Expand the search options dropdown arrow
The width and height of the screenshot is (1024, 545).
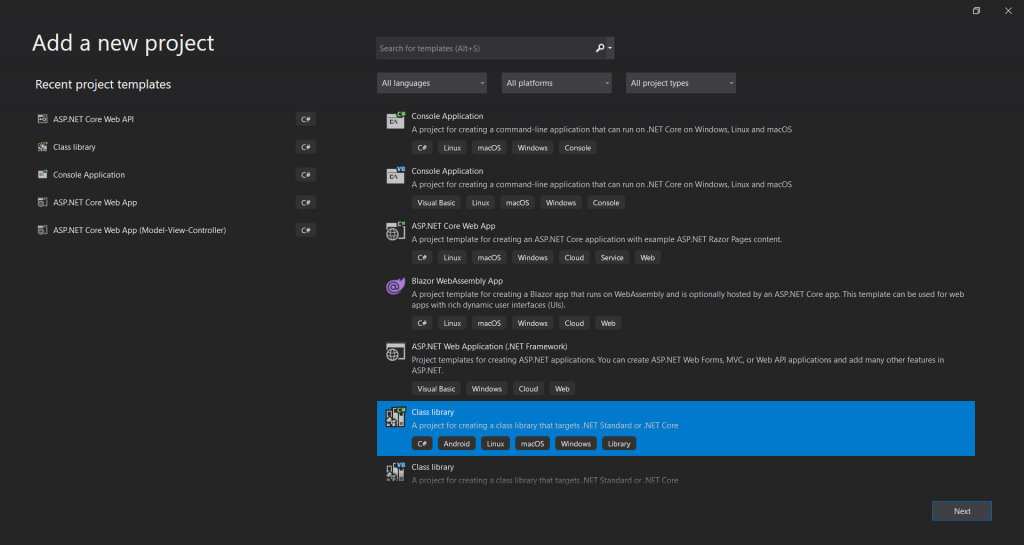click(610, 48)
